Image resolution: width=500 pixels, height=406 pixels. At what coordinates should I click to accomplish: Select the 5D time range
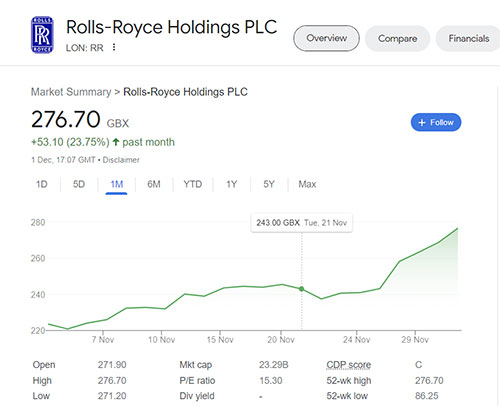coord(79,184)
